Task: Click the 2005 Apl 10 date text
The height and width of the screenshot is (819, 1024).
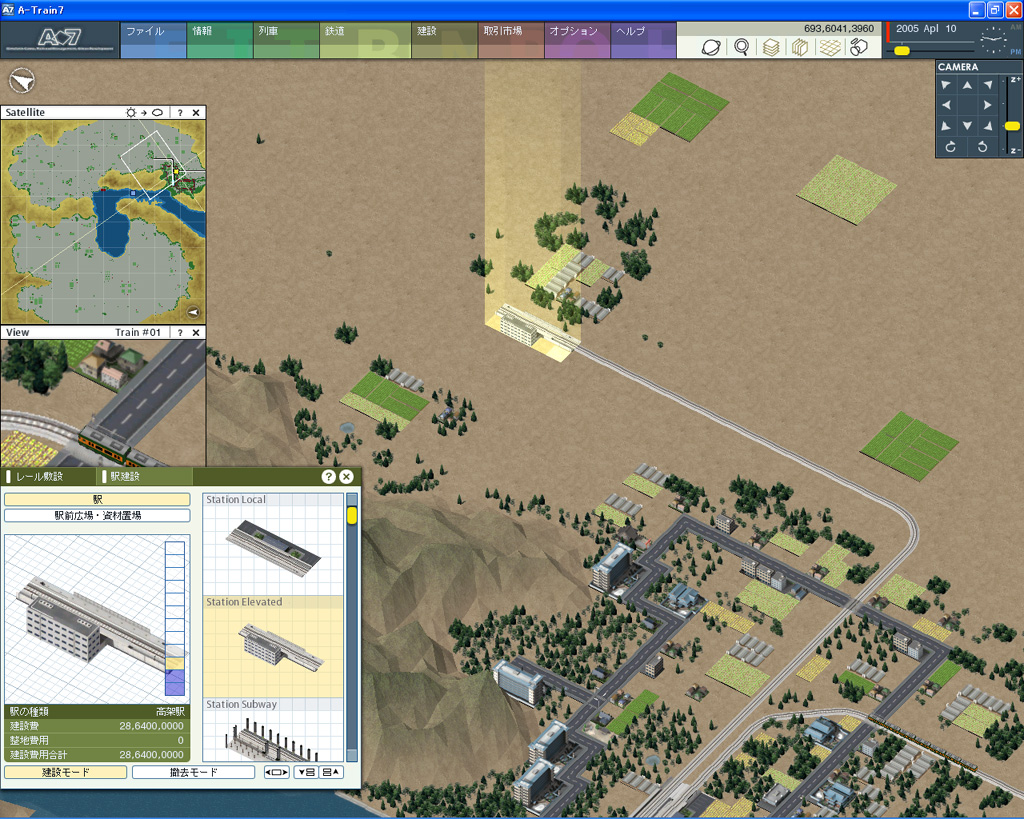Action: (x=926, y=29)
